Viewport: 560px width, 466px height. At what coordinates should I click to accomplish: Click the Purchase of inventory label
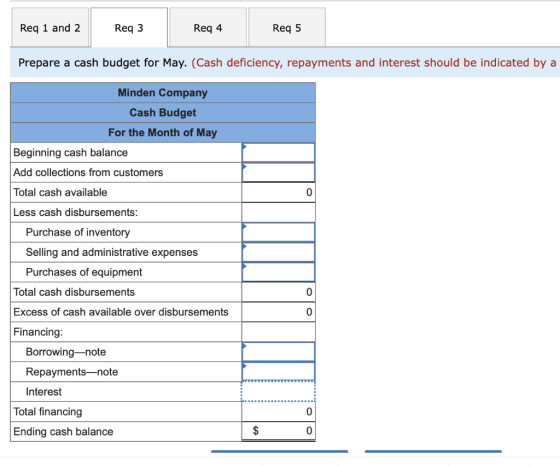[x=78, y=232]
